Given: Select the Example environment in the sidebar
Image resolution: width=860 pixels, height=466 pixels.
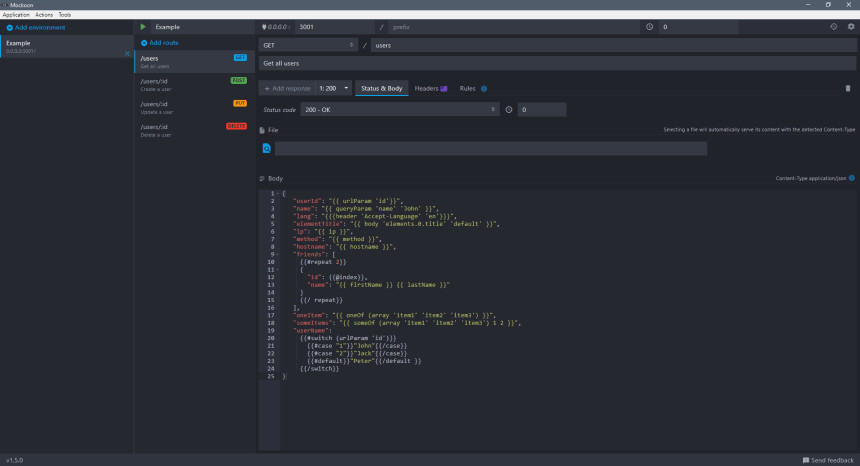Looking at the screenshot, I should 66,47.
